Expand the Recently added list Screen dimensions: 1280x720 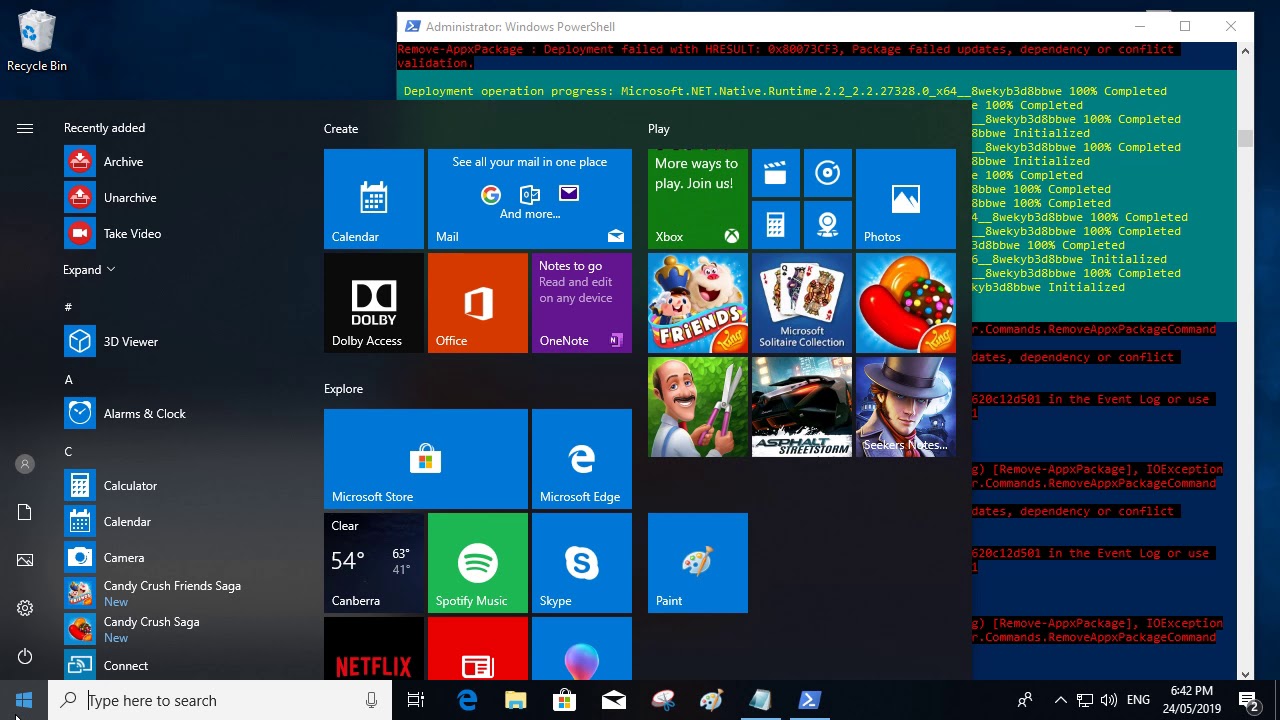click(90, 270)
